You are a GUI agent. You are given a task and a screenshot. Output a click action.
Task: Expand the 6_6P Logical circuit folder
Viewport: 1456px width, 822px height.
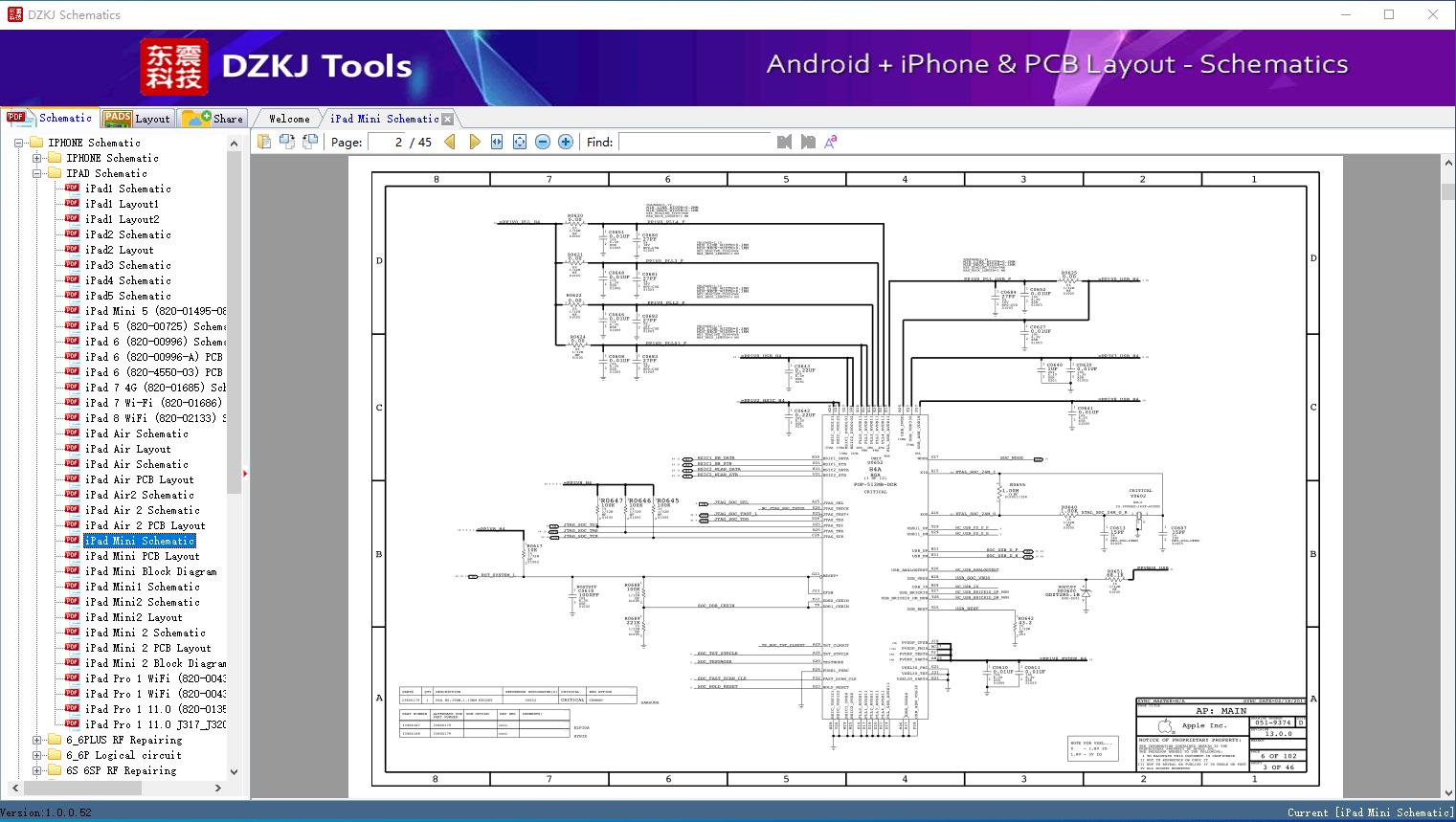[x=36, y=755]
